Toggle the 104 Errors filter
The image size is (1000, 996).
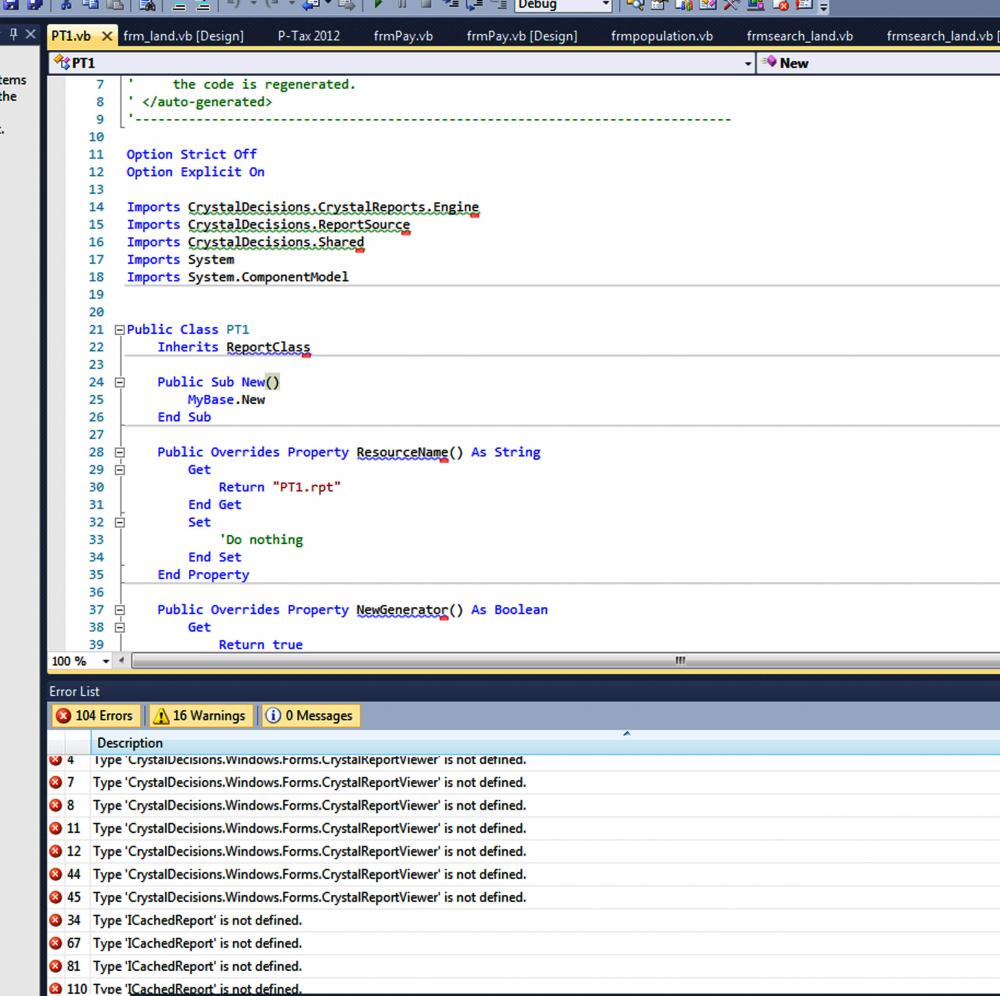[96, 715]
